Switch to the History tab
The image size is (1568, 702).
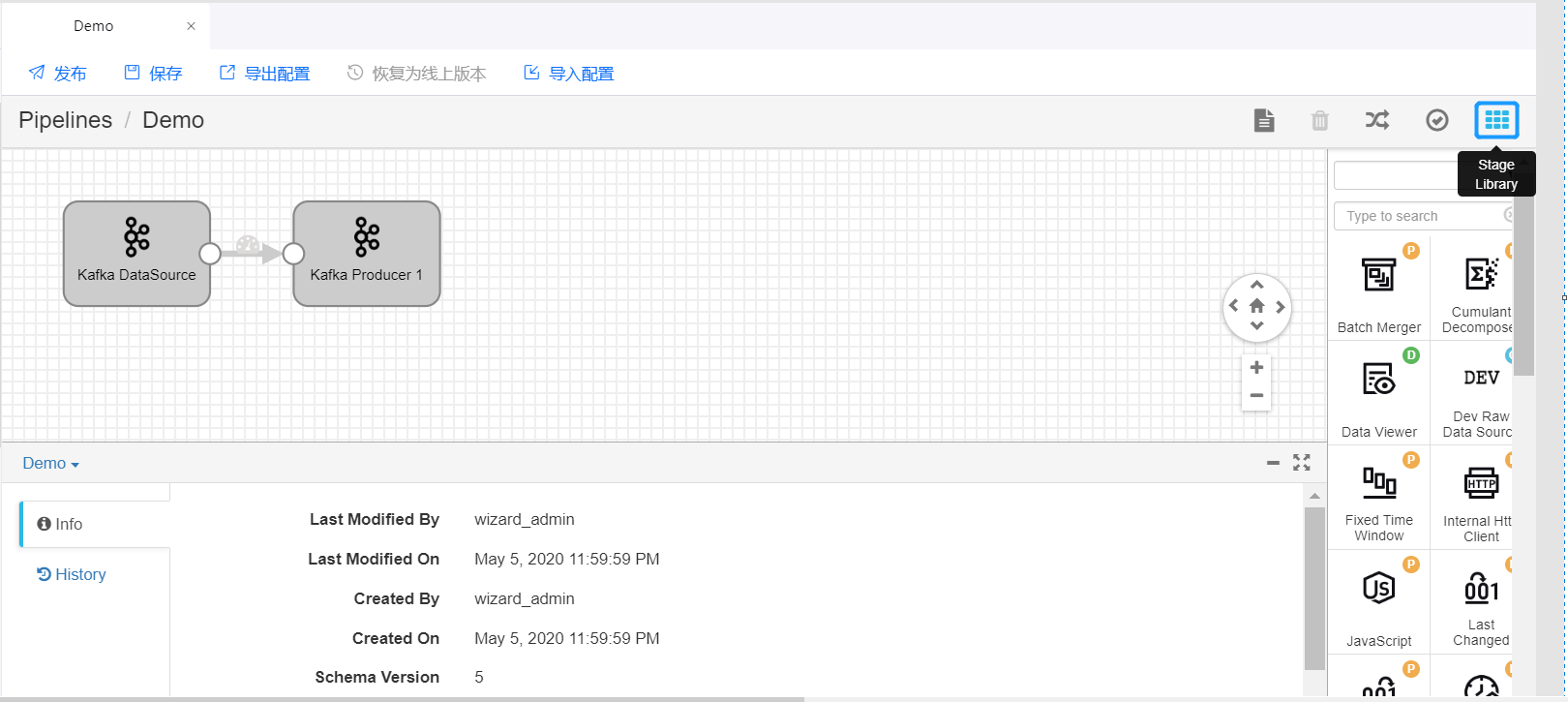click(73, 574)
